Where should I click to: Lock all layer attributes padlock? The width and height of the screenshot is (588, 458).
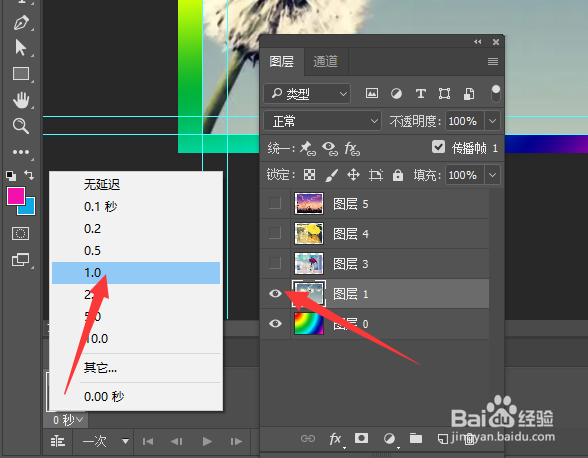pos(398,175)
